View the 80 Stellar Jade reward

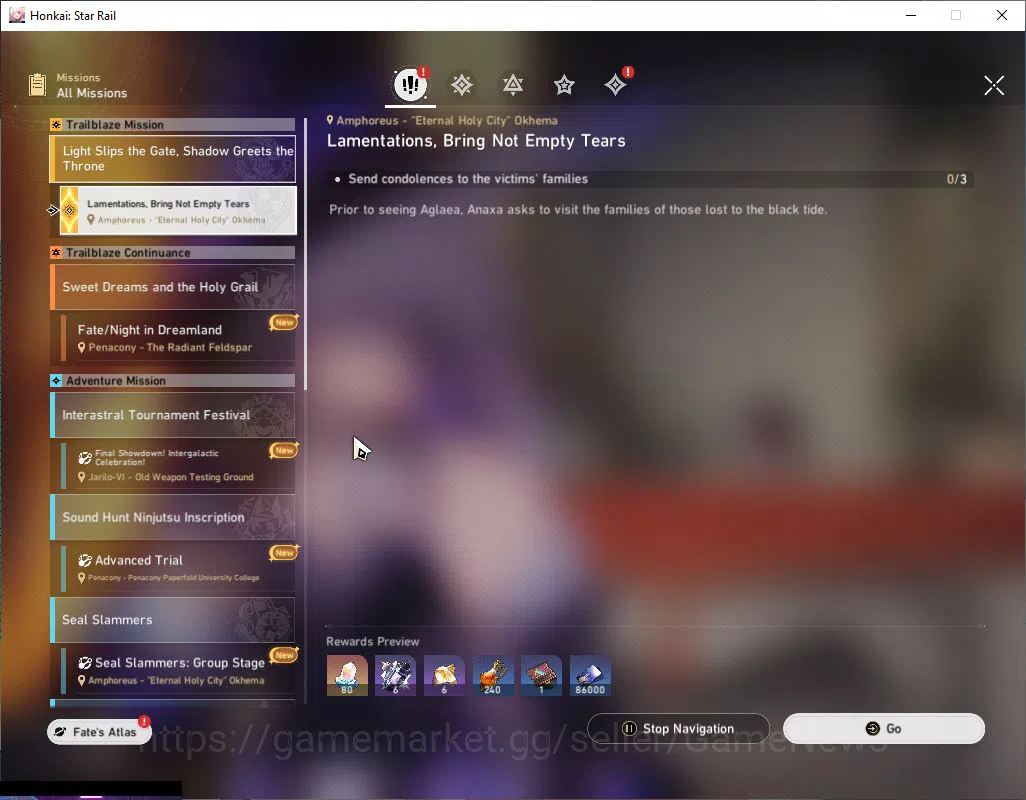point(347,676)
